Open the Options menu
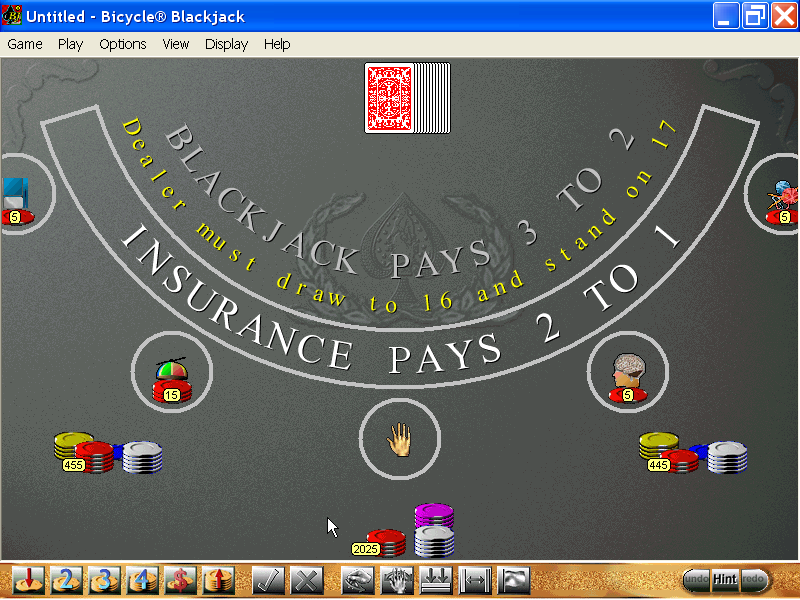 [x=122, y=44]
